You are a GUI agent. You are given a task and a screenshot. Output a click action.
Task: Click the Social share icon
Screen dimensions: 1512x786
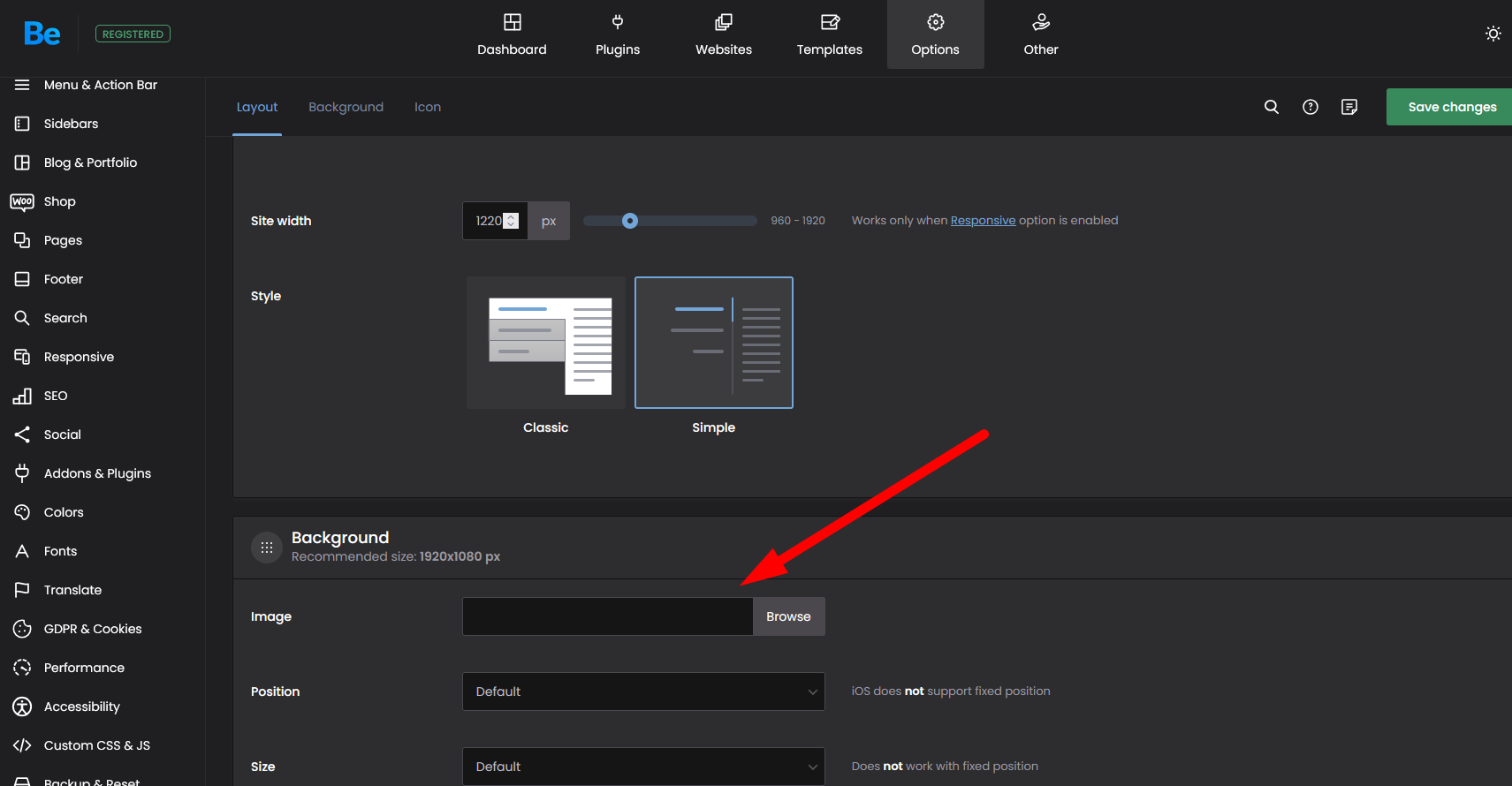point(22,435)
